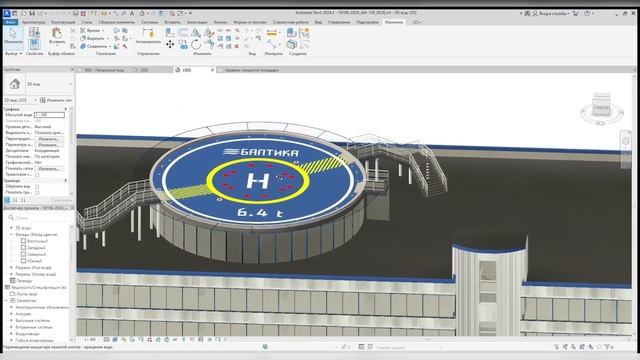Click the Масштаб вида 1:100 field
This screenshot has height=360, width=640.
tap(49, 115)
